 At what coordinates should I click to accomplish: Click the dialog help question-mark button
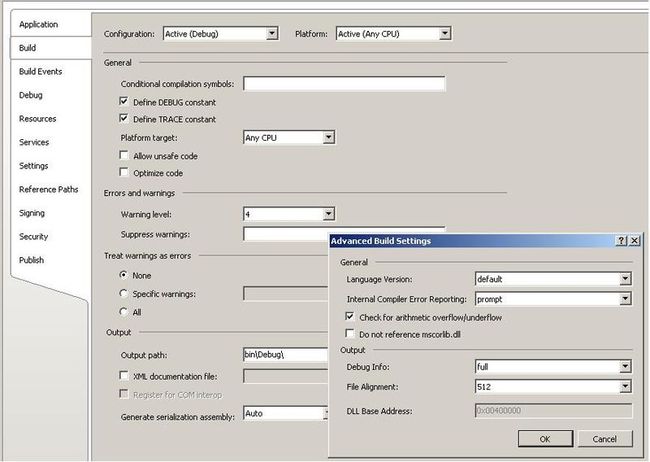point(621,241)
